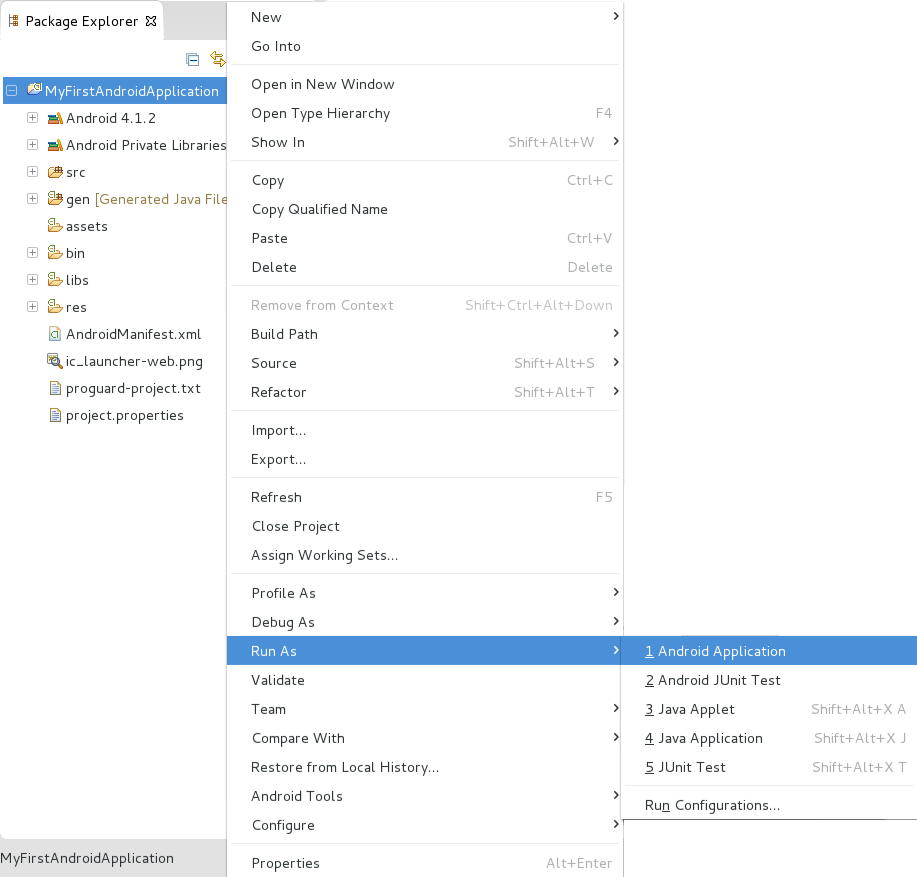Viewport: 917px width, 877px height.
Task: Click the AndroidManifest.xml file icon
Action: coord(55,334)
